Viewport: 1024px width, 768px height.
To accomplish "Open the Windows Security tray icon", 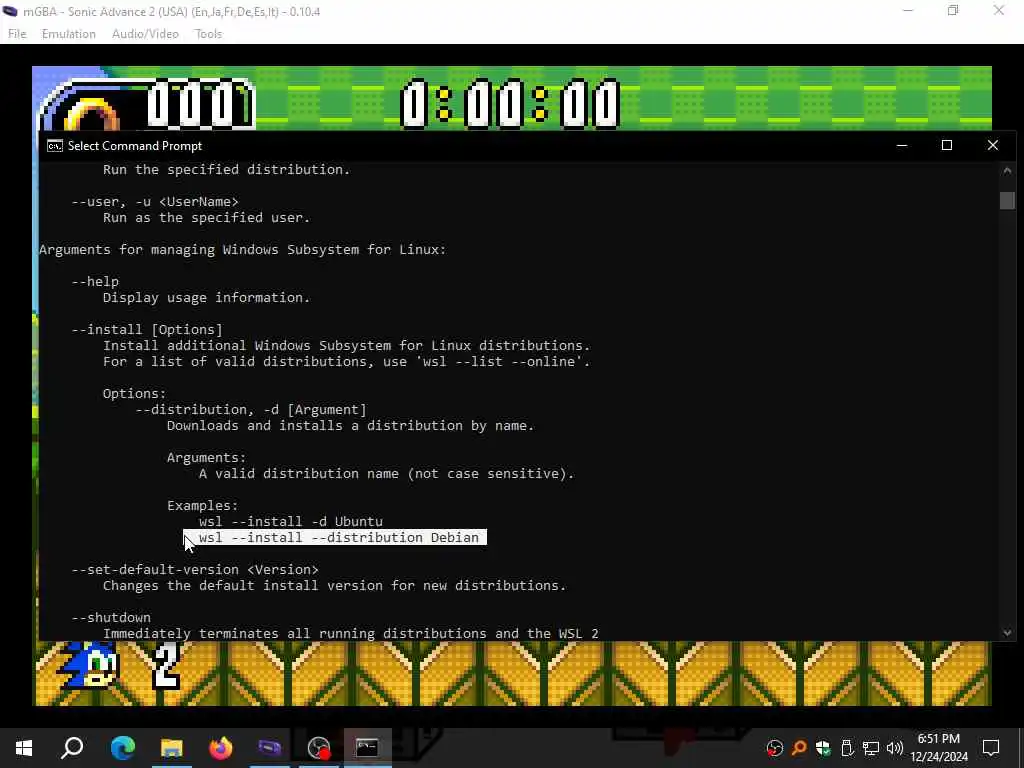I will pos(823,748).
